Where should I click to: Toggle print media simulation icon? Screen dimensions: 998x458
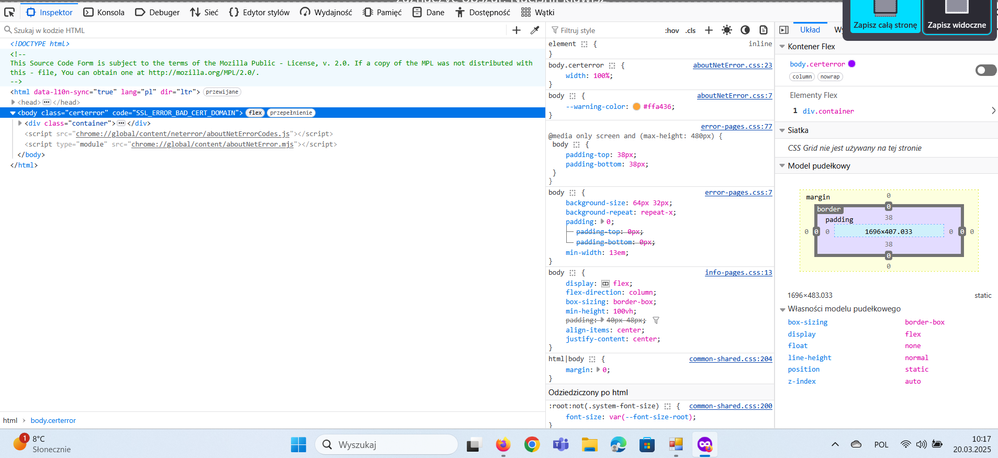click(x=763, y=30)
